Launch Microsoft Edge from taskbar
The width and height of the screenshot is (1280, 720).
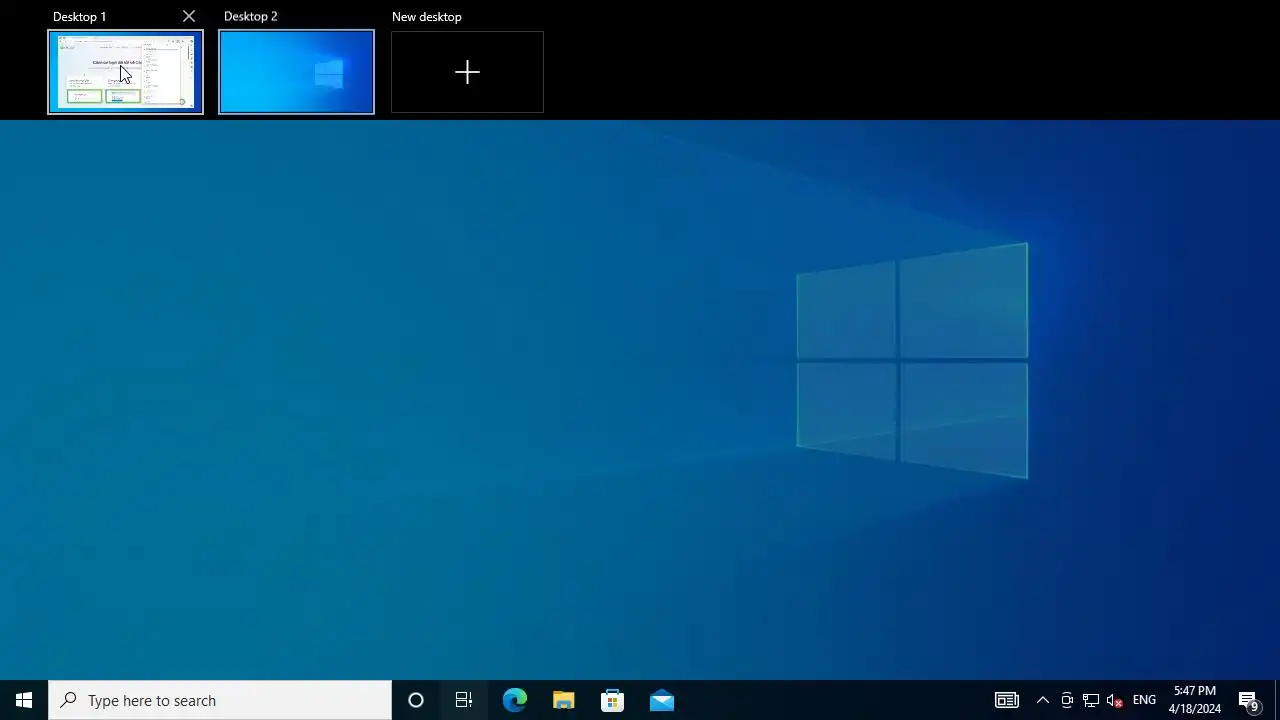pyautogui.click(x=514, y=700)
